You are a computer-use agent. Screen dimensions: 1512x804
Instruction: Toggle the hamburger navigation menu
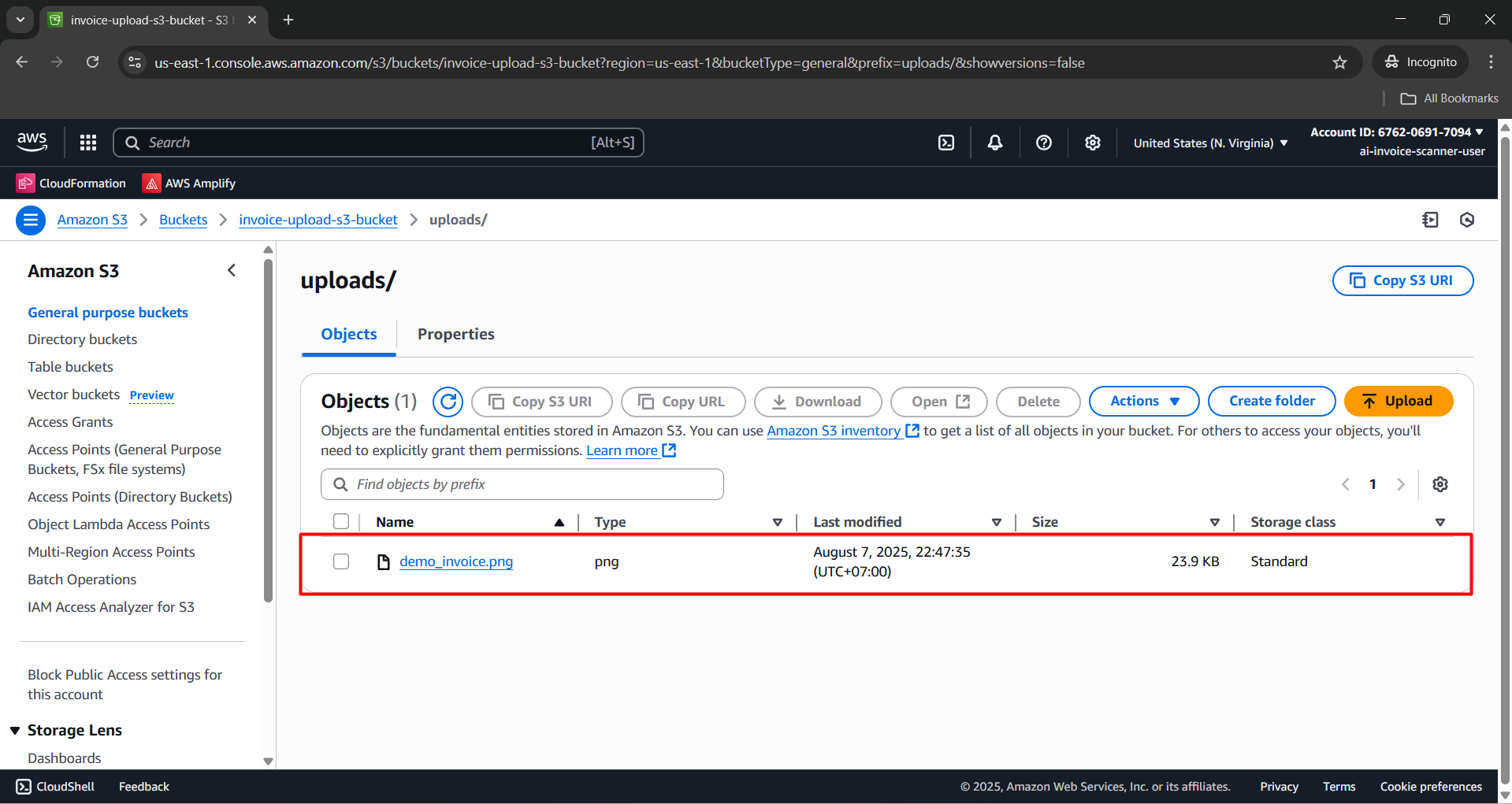click(31, 220)
